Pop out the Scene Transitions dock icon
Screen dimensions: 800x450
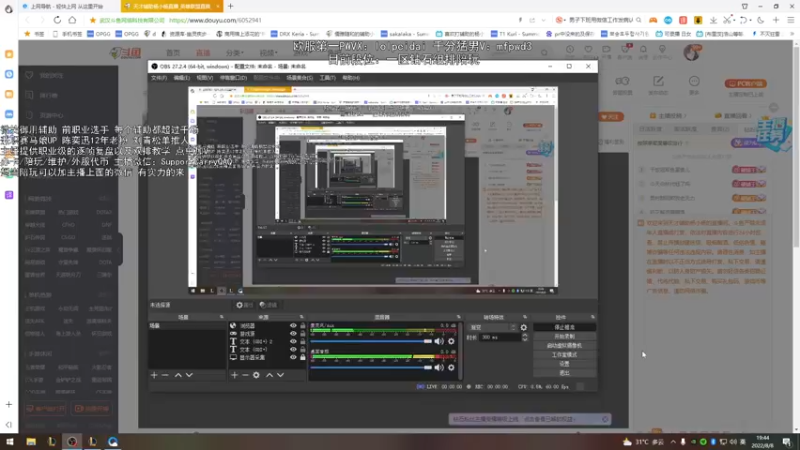524,317
